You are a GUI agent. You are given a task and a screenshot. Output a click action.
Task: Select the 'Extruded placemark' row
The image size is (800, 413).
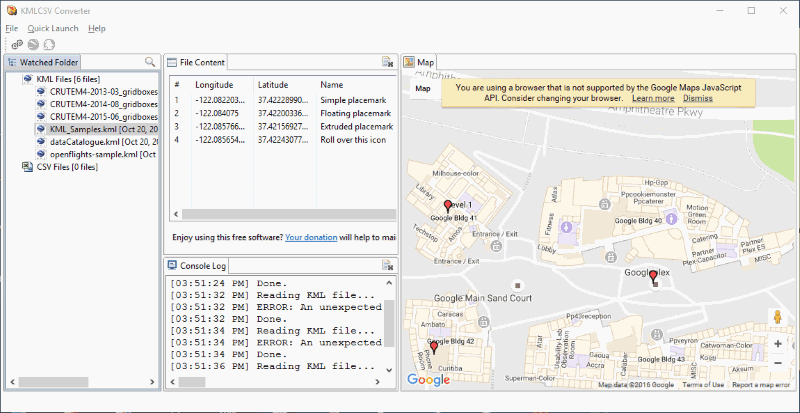283,127
